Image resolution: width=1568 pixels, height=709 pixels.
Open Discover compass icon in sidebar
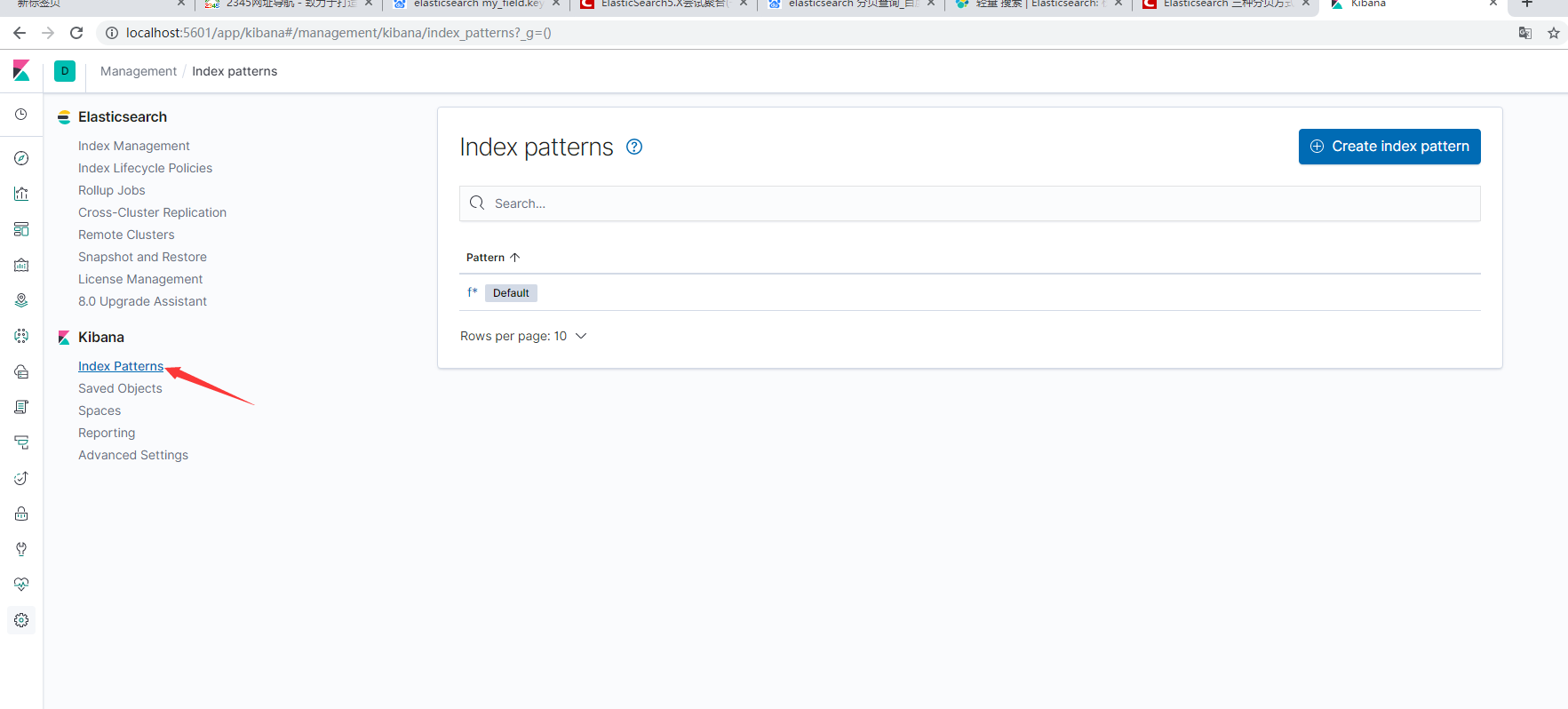pyautogui.click(x=21, y=158)
